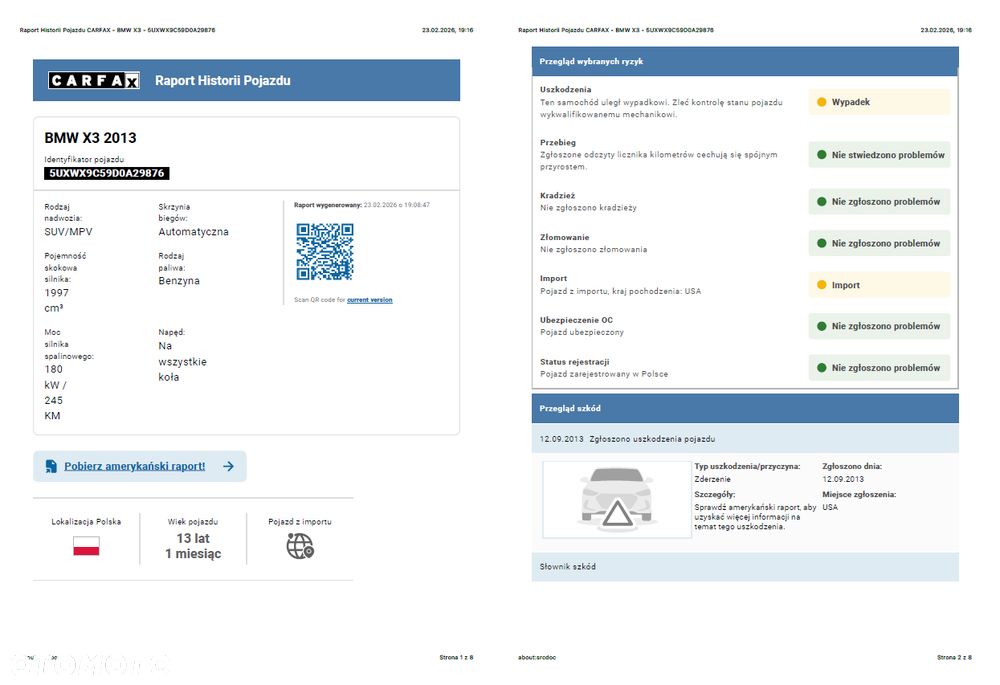The height and width of the screenshot is (685, 1000).
Task: Click the 'Uszkodzenia' risk heading
Action: pyautogui.click(x=565, y=89)
